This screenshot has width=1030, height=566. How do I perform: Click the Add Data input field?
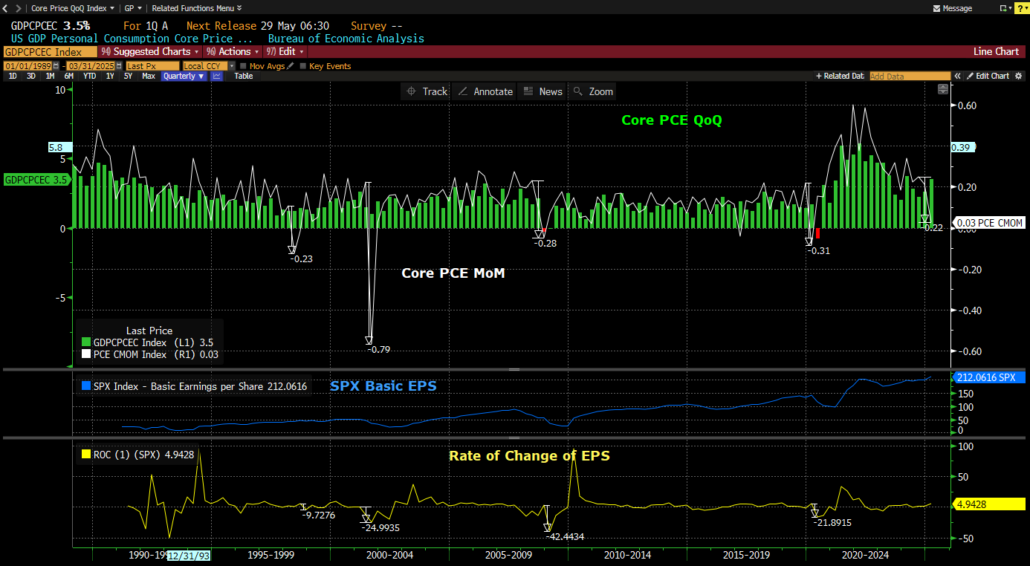click(x=910, y=76)
